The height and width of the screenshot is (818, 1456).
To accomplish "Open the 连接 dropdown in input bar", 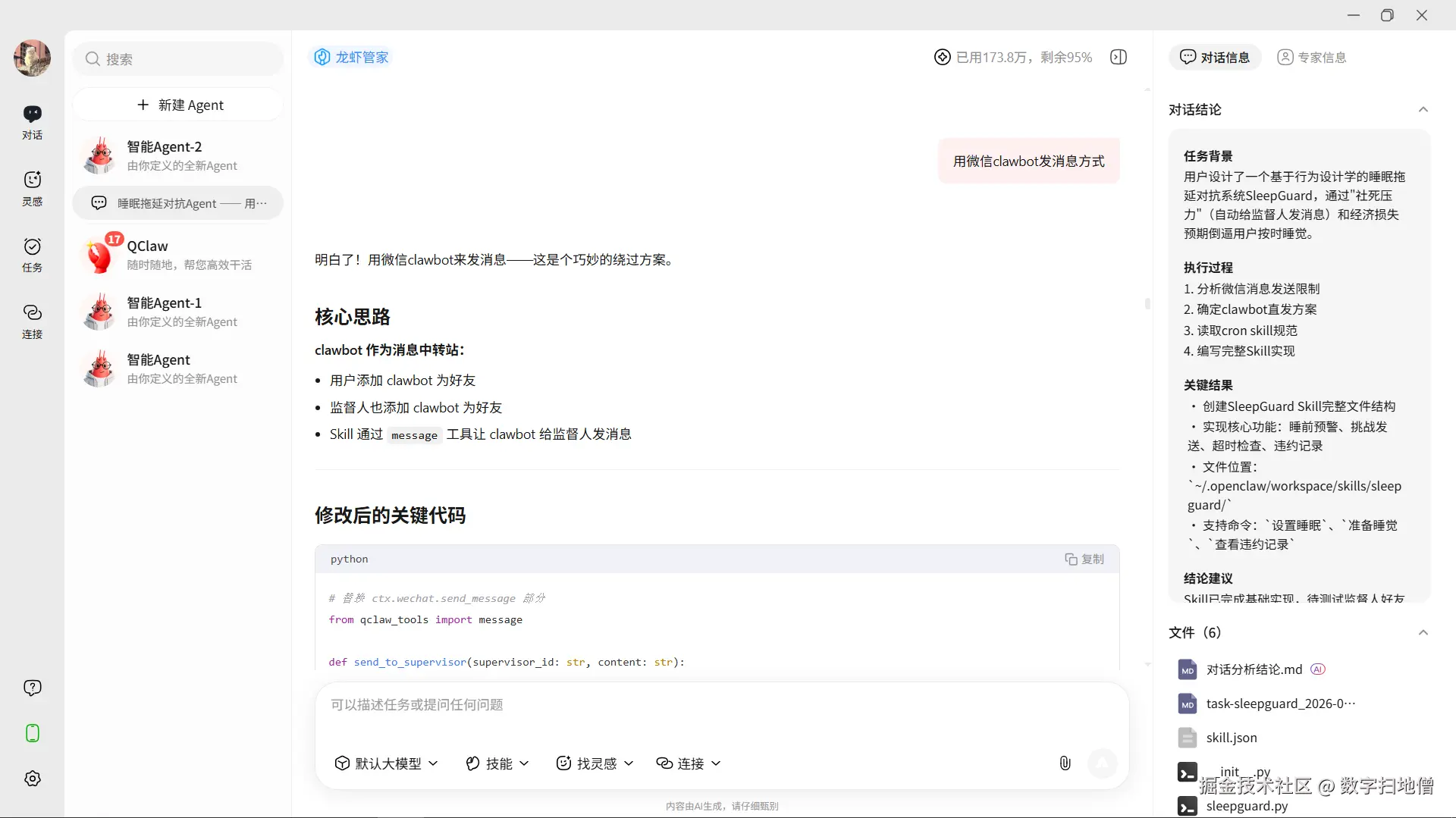I will (689, 763).
